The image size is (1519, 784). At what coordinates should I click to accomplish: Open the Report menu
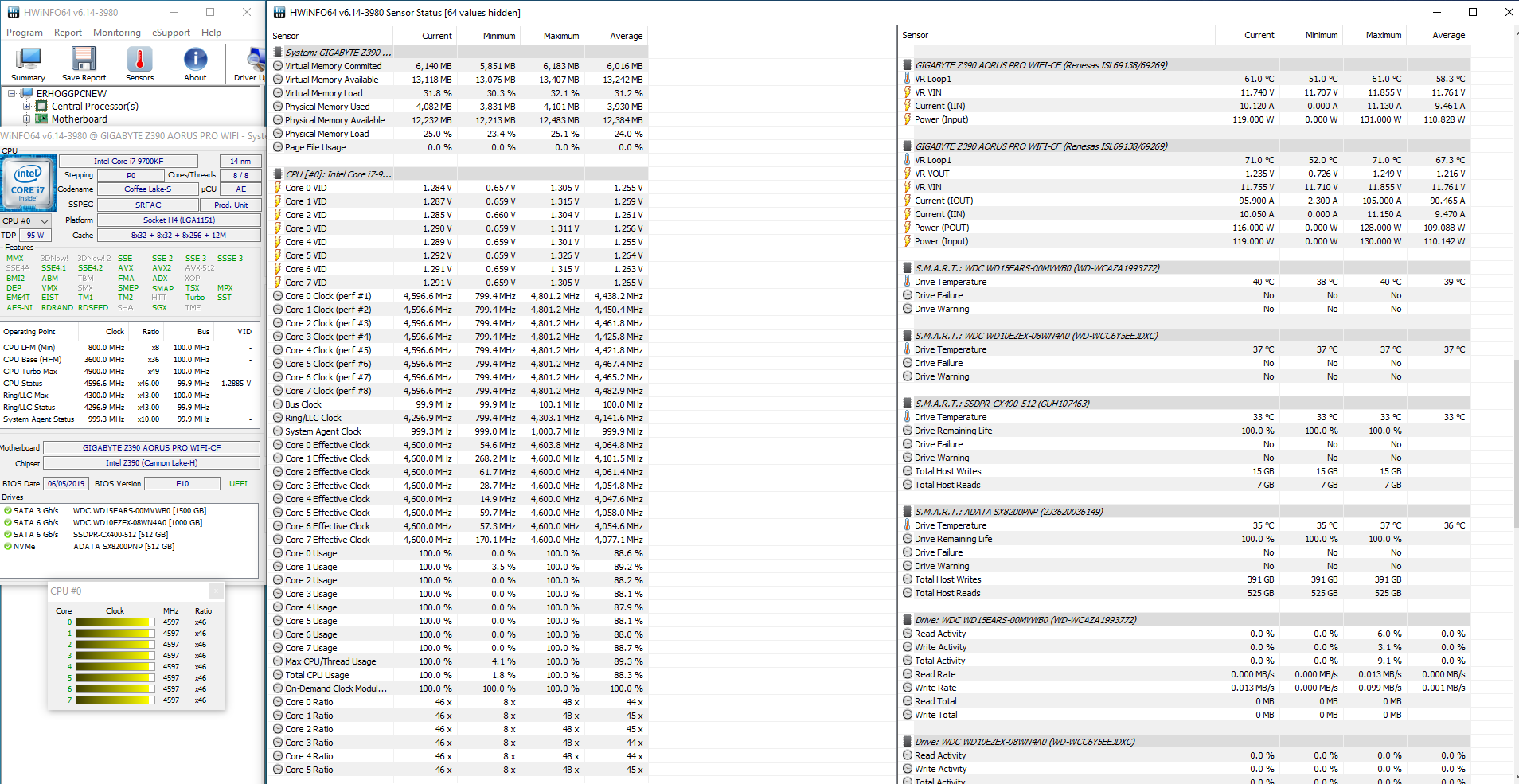pos(68,33)
